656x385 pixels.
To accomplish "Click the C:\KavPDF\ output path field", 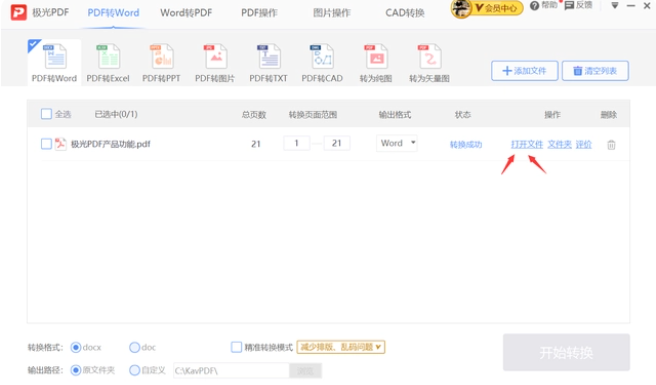I will click(231, 371).
